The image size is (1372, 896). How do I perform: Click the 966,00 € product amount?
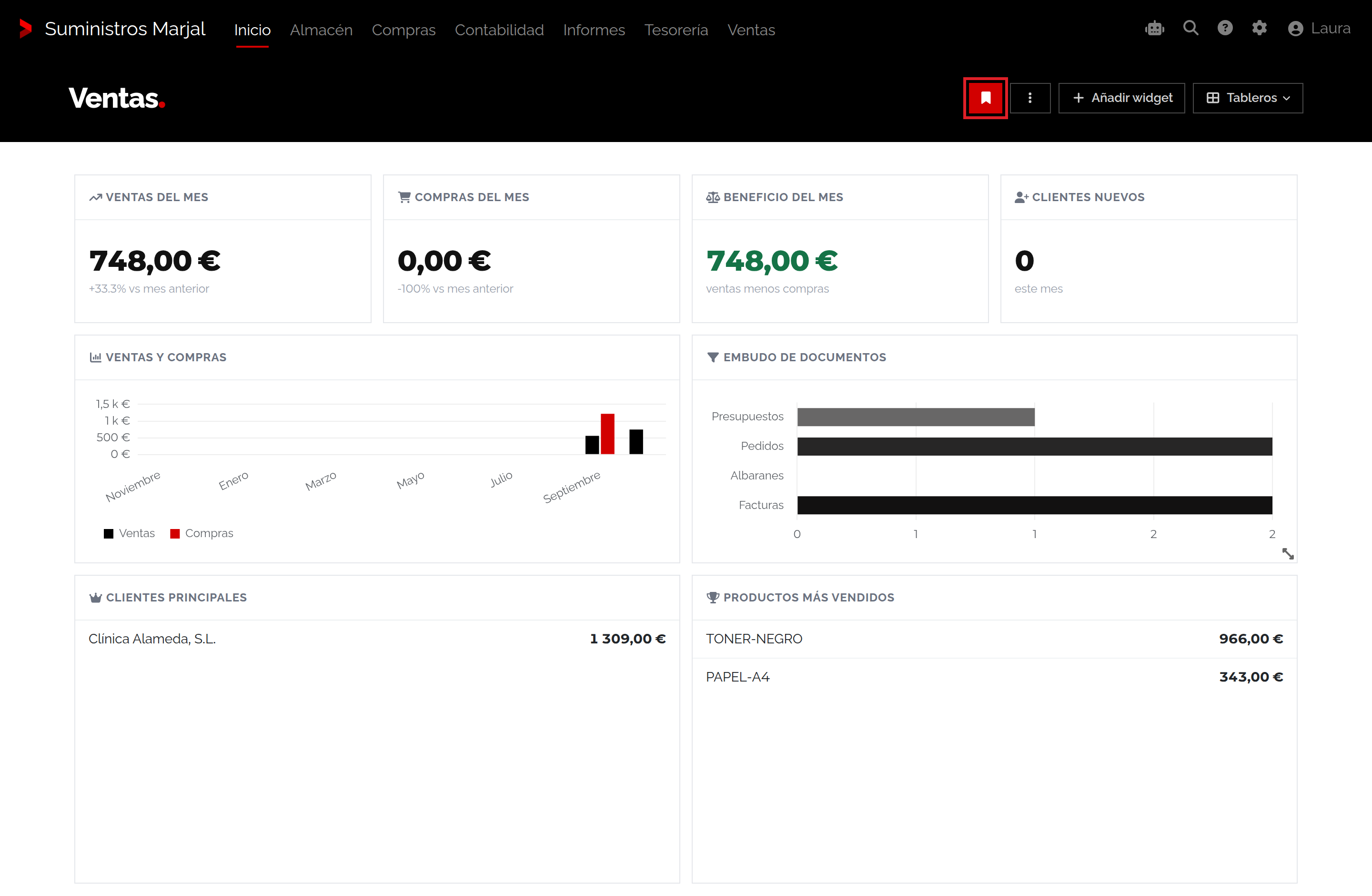[x=1251, y=639]
